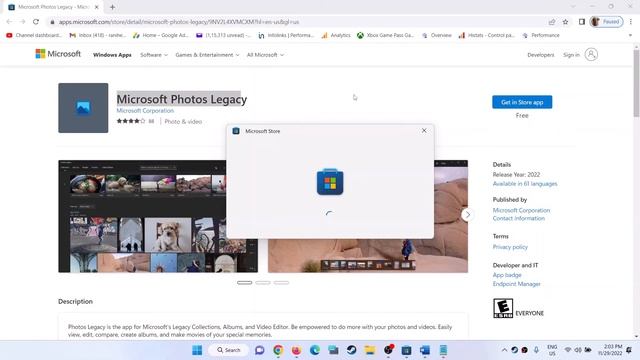Open Steam from the taskbar
The height and width of the screenshot is (360, 640).
(351, 350)
